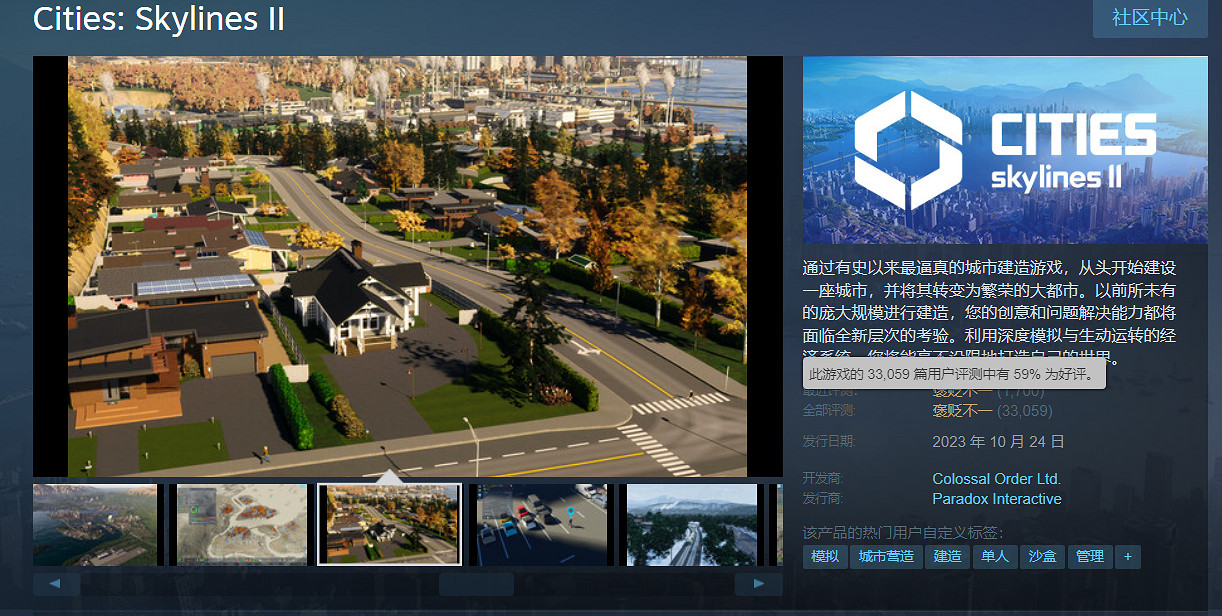Click the right arrow of the screenshot strip

click(x=759, y=584)
